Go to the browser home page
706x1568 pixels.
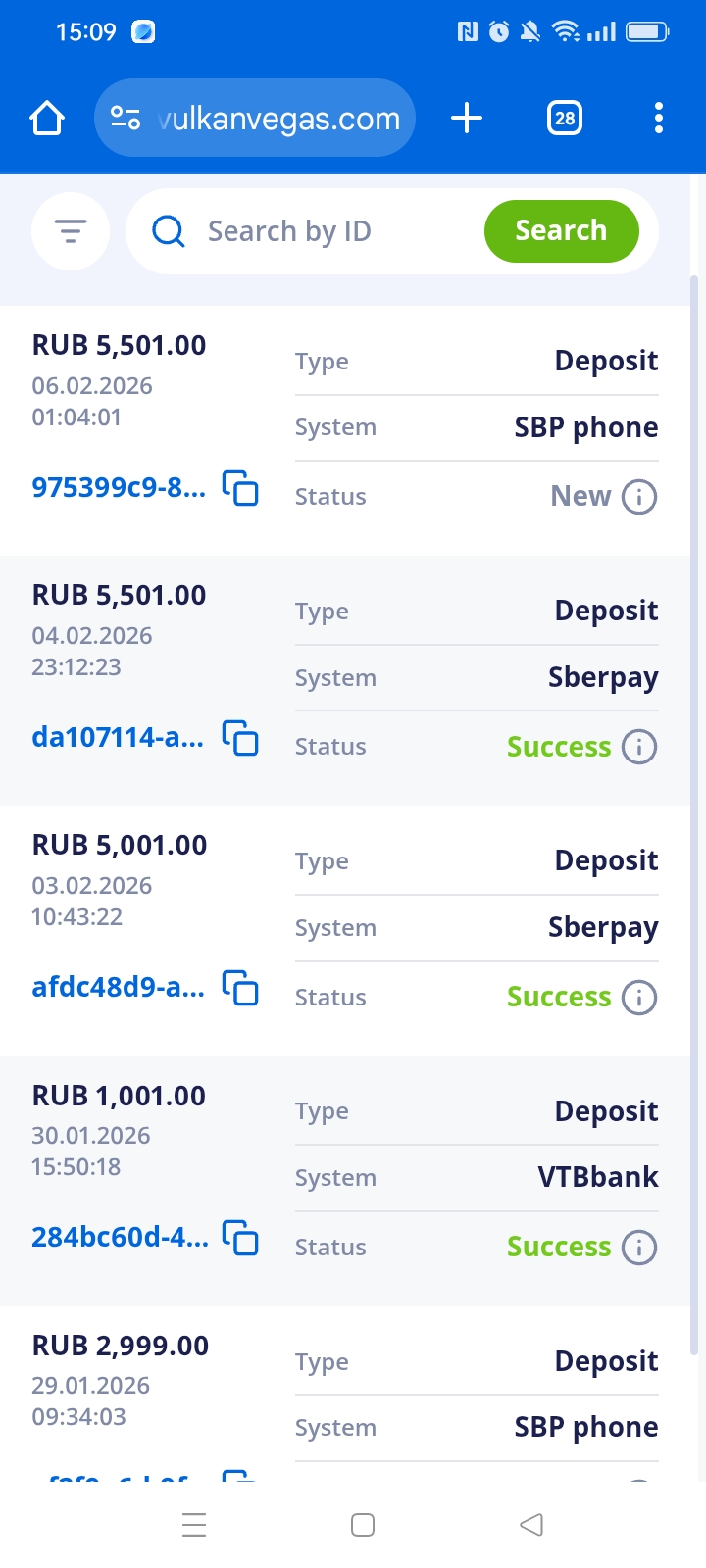click(47, 119)
